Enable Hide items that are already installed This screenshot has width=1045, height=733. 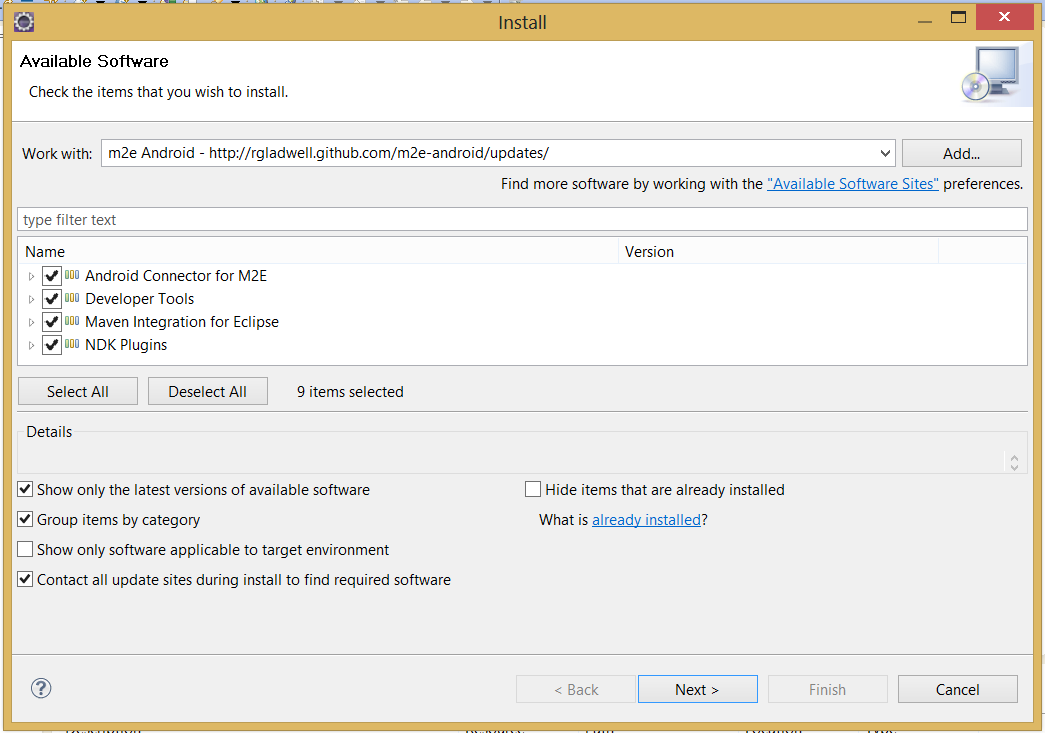pyautogui.click(x=534, y=490)
